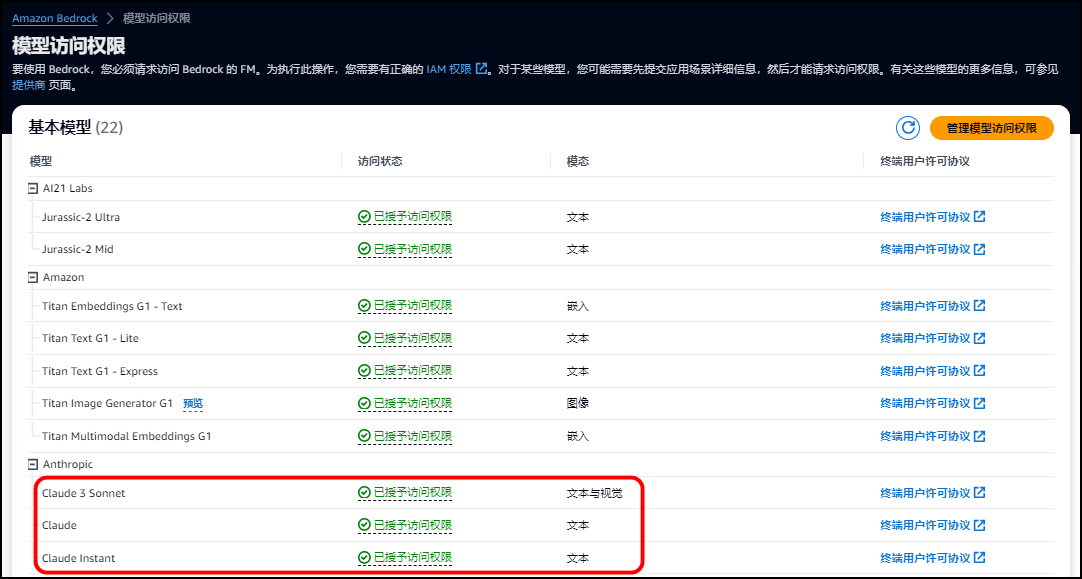The image size is (1082, 579).
Task: Open EULA link for Titan Image Generator G1
Action: tap(933, 403)
